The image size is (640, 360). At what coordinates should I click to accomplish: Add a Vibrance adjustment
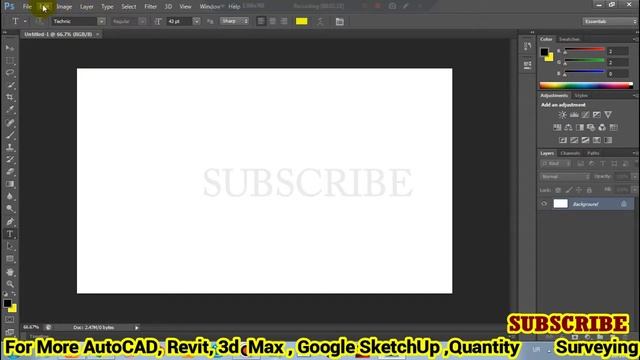click(608, 115)
